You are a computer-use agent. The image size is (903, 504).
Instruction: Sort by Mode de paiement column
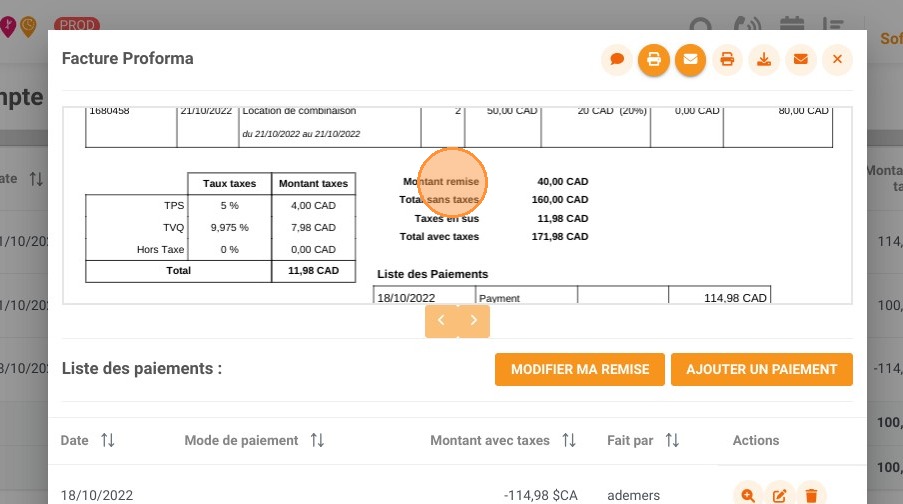(x=317, y=441)
